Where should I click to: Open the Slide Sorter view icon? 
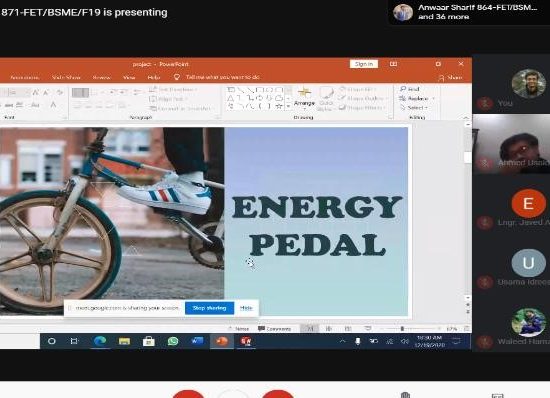(x=329, y=329)
